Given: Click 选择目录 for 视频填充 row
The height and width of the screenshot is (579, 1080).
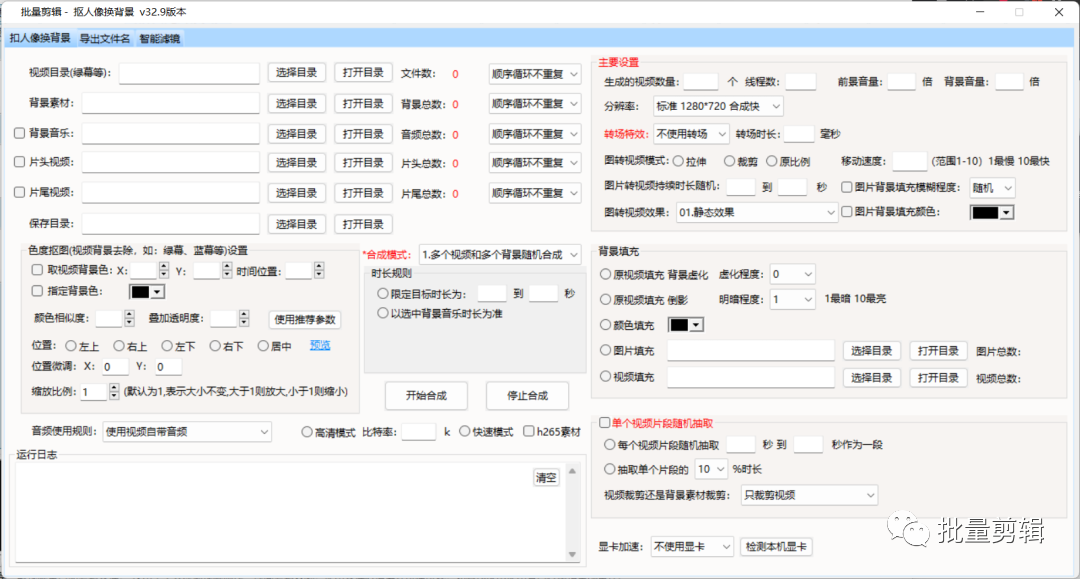Looking at the screenshot, I should 871,378.
